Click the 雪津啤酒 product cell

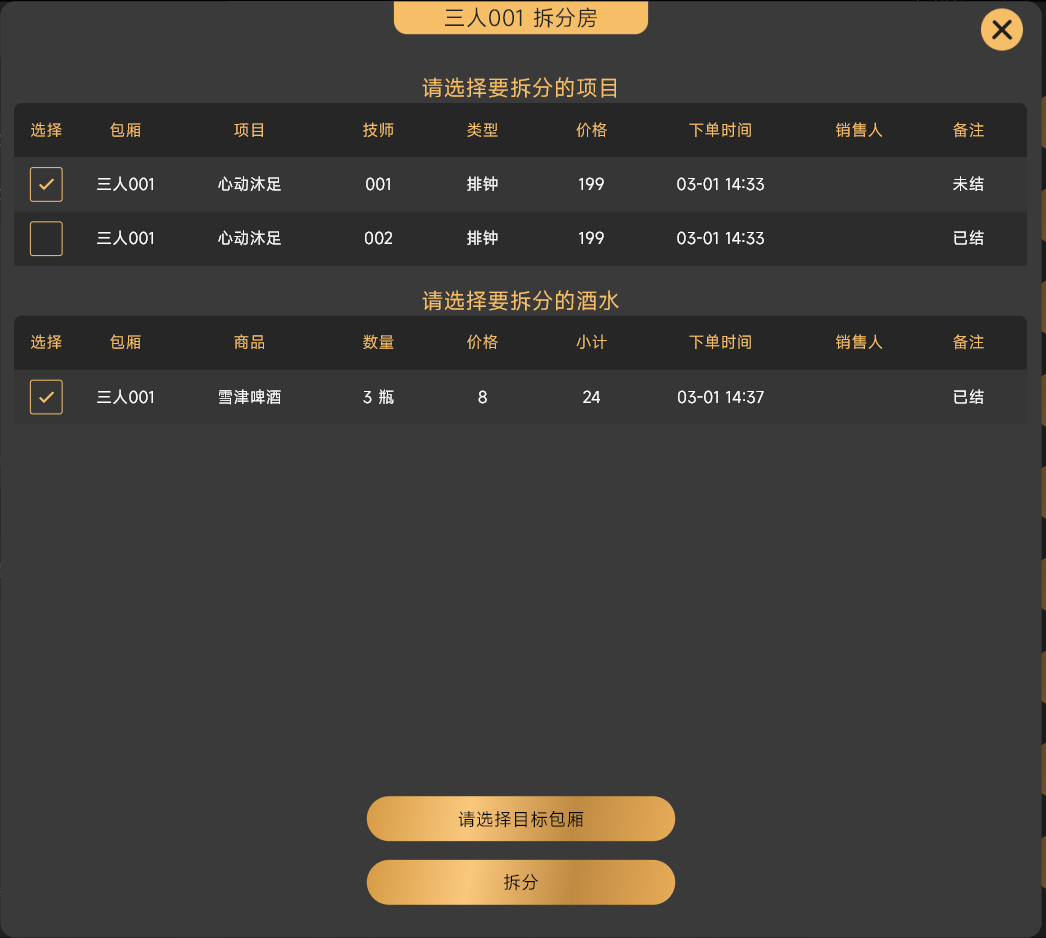pyautogui.click(x=249, y=397)
